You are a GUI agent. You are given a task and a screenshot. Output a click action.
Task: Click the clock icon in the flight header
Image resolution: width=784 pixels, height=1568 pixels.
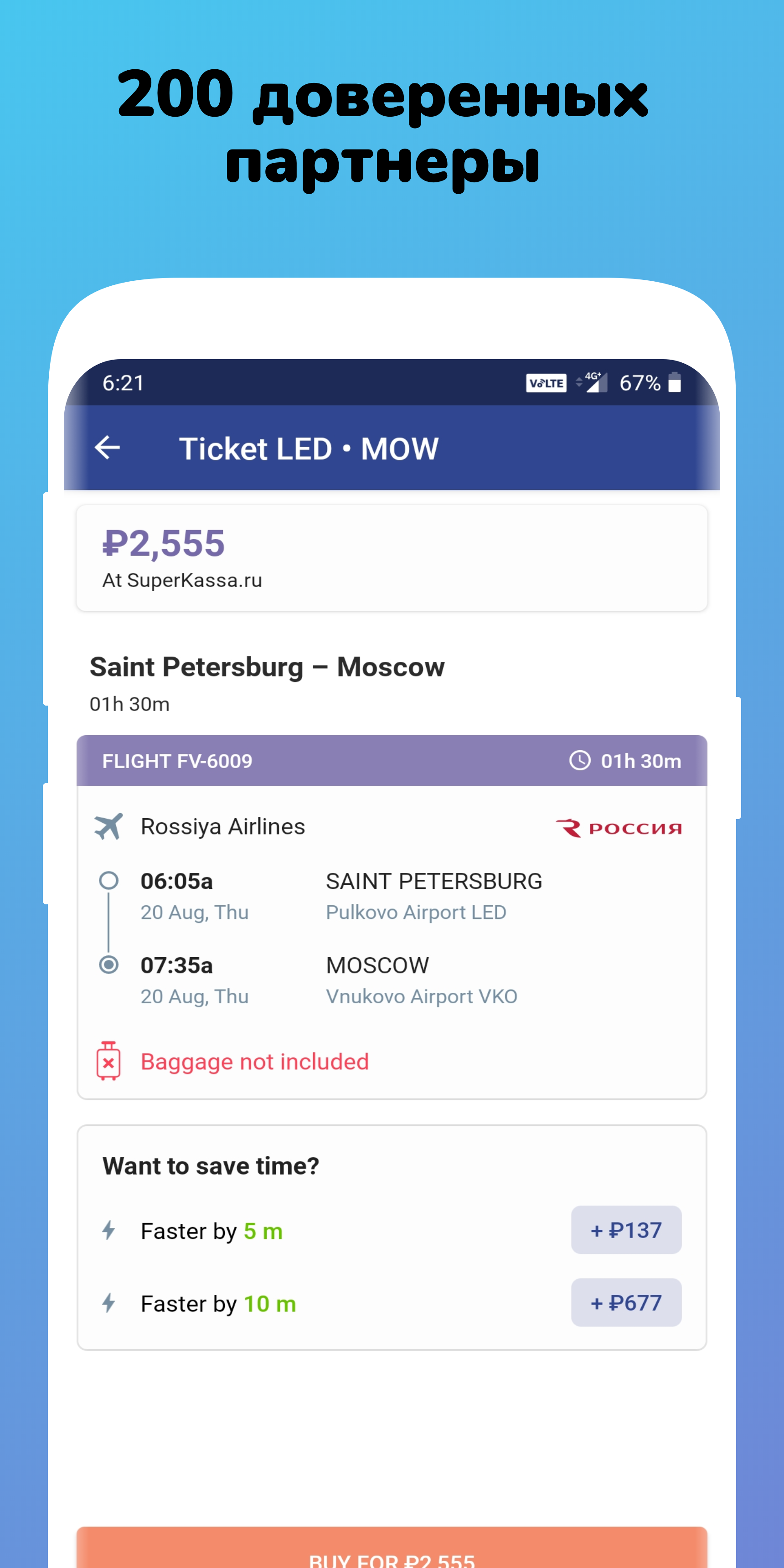coord(579,760)
